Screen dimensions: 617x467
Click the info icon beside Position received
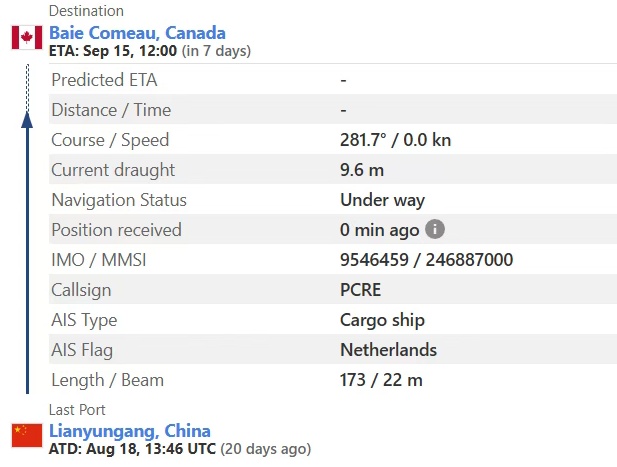point(434,229)
